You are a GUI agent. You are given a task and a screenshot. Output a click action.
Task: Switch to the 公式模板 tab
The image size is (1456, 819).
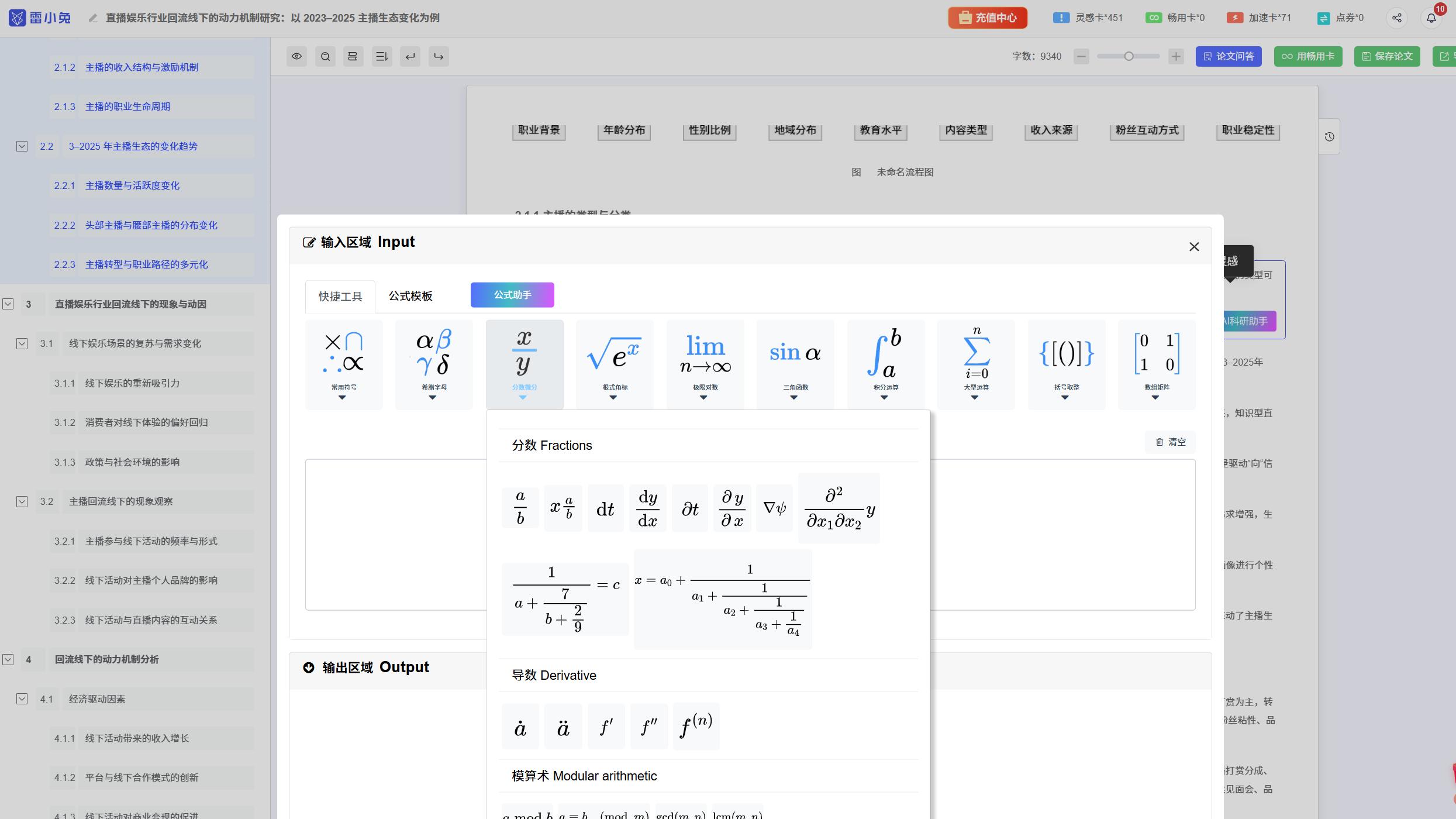(x=410, y=295)
